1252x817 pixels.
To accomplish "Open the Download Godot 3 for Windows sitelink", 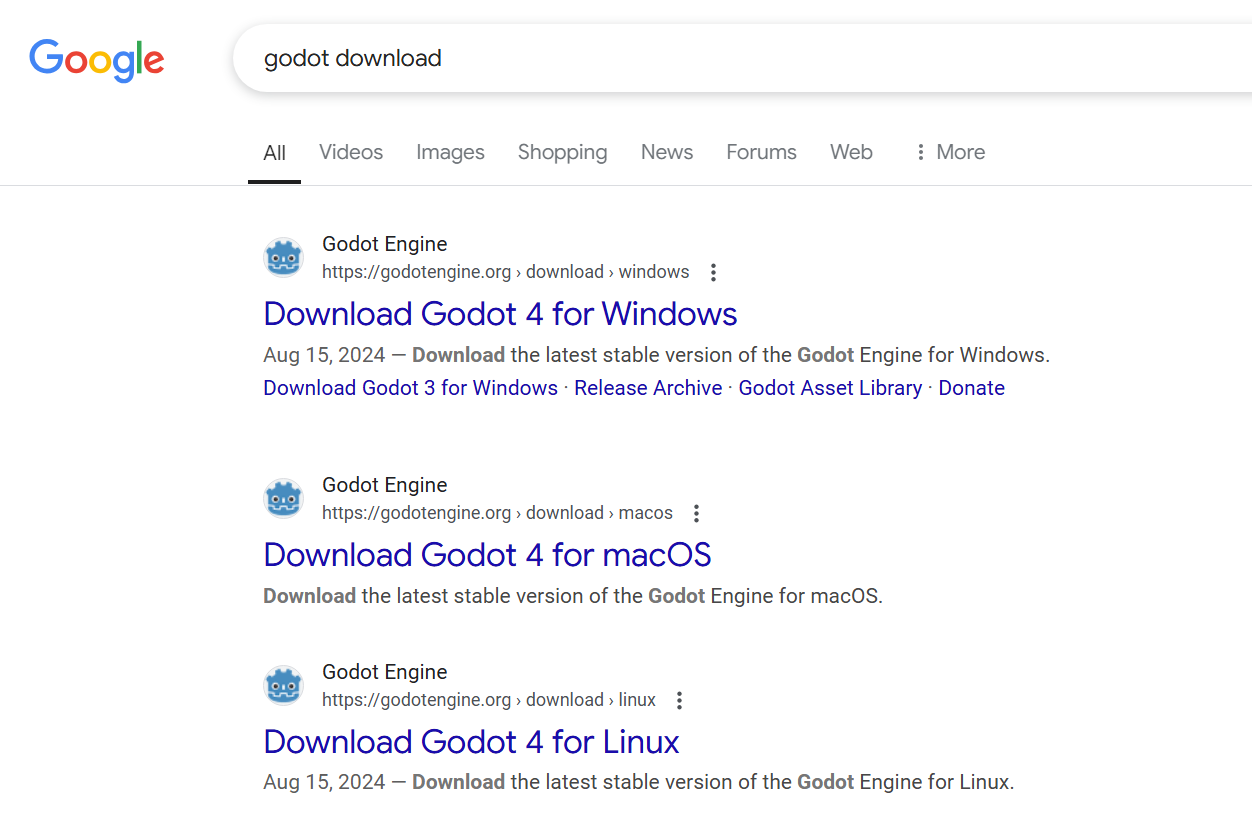I will (x=410, y=388).
